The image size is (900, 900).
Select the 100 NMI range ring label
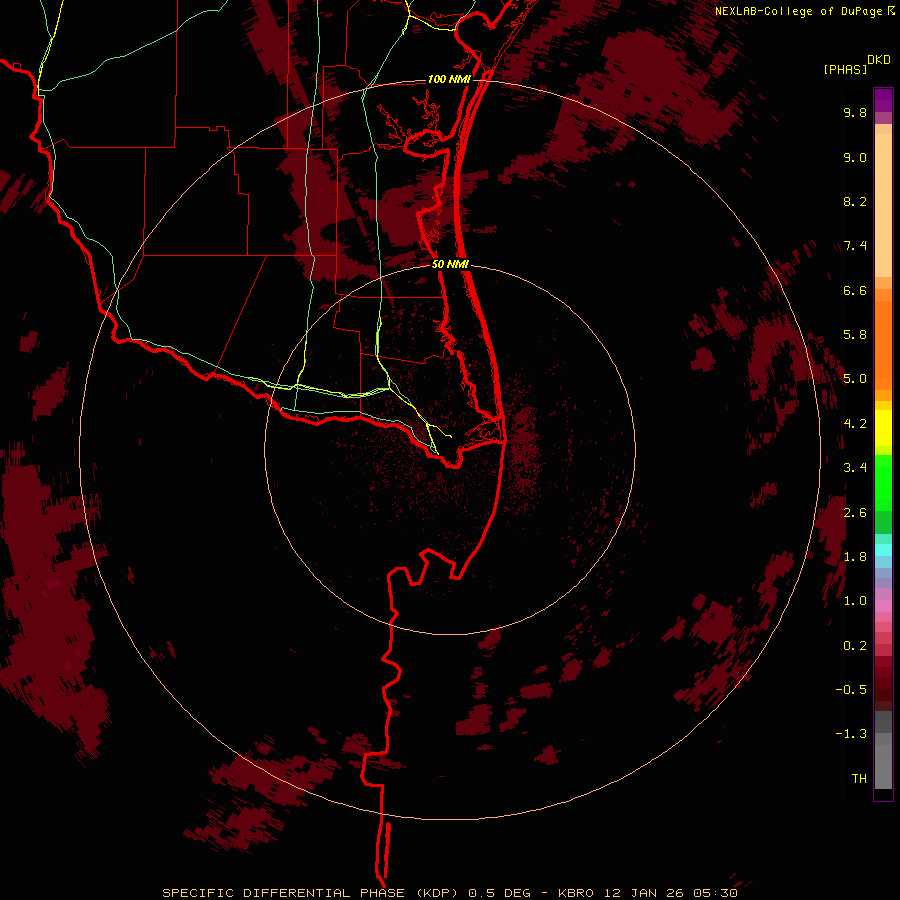[x=448, y=79]
